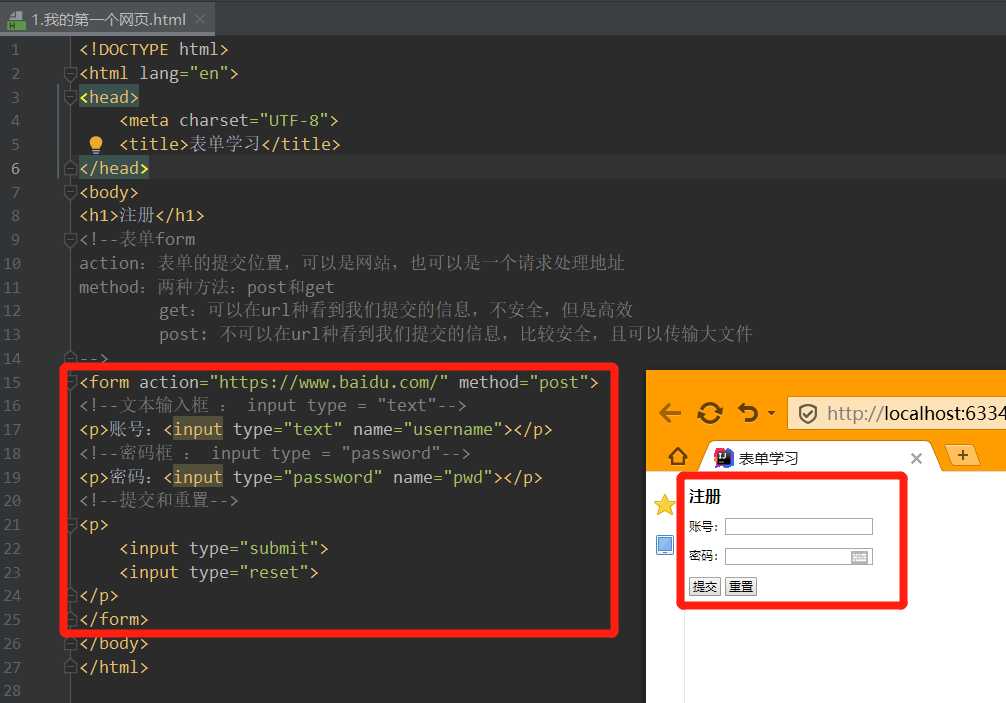Collapse the html tag fold on line 2
Image resolution: width=1006 pixels, height=703 pixels.
pos(71,74)
